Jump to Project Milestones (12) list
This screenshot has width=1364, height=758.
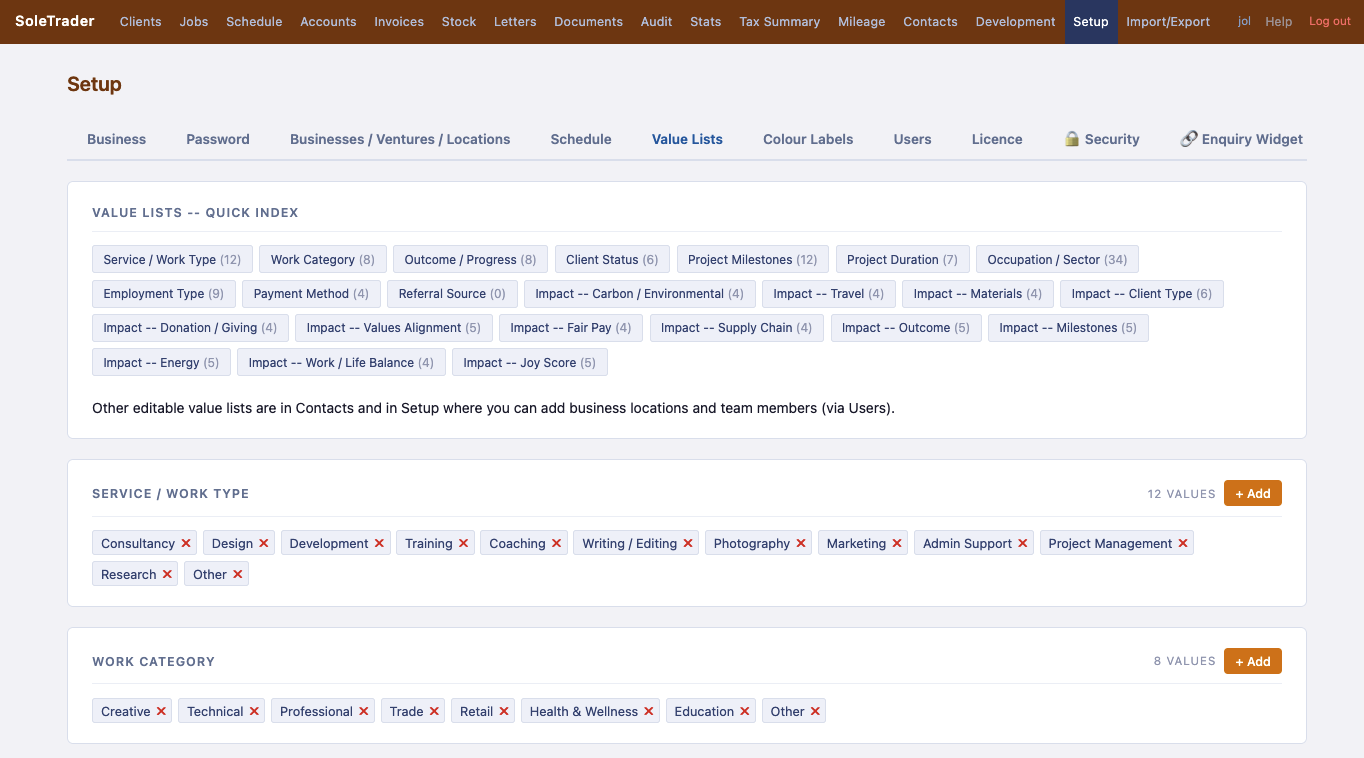pyautogui.click(x=753, y=260)
